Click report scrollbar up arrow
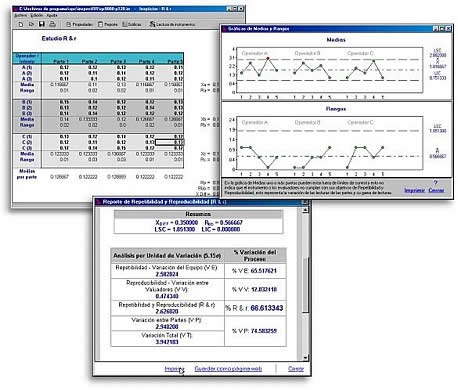This screenshot has width=458, height=390. click(x=305, y=210)
